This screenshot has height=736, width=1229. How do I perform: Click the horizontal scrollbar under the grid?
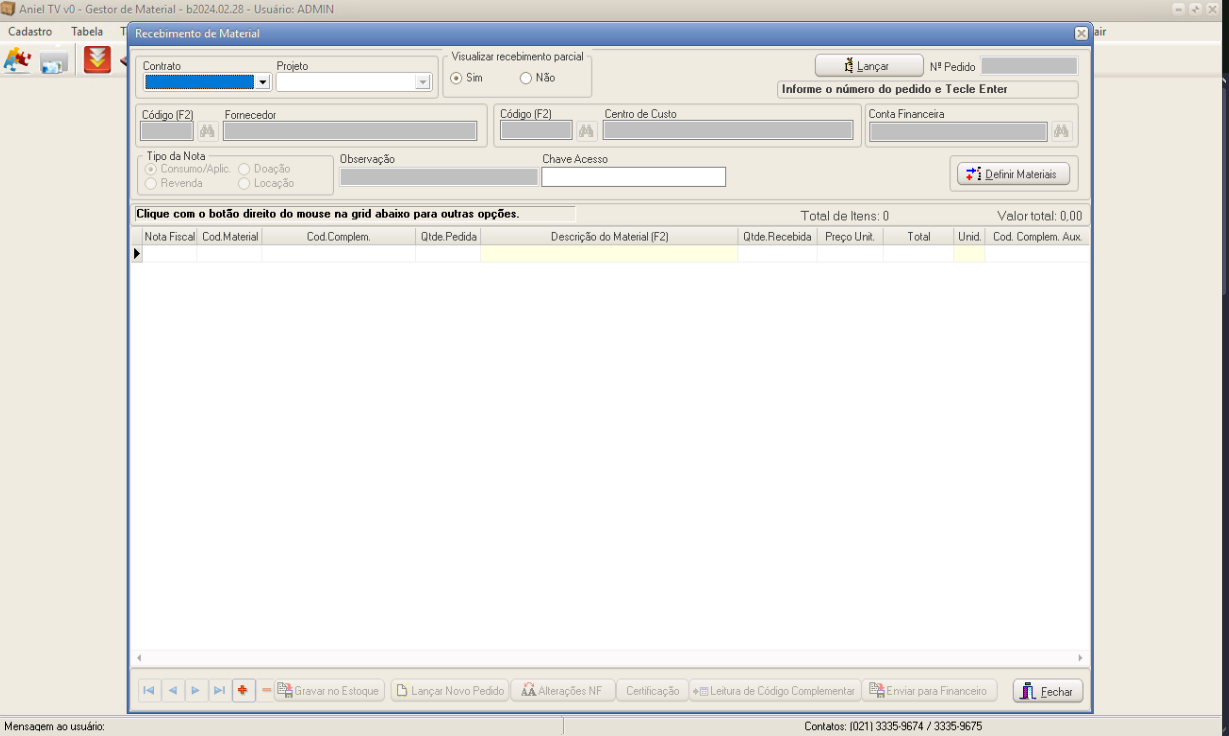[x=610, y=658]
